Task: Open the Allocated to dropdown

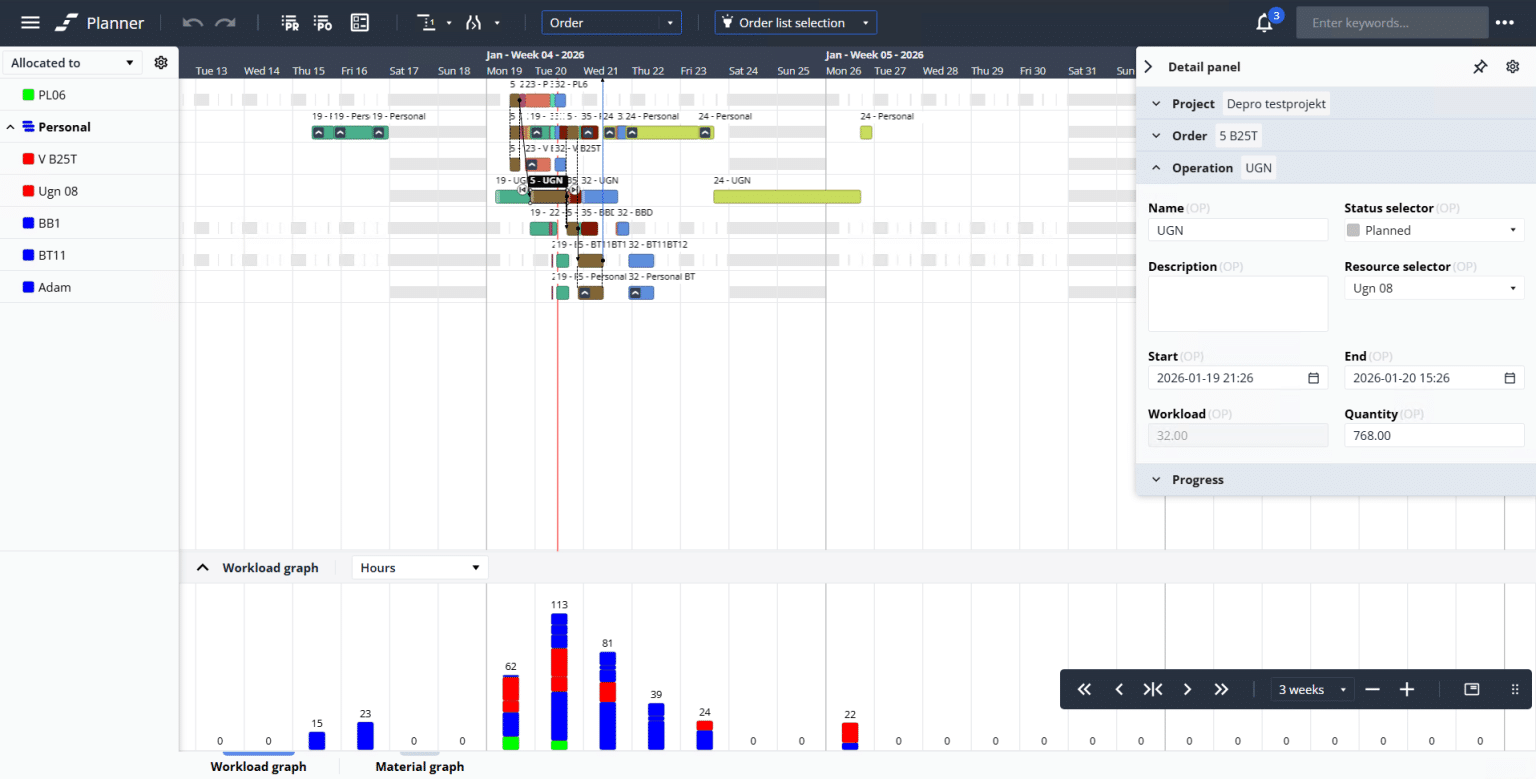Action: (x=72, y=62)
